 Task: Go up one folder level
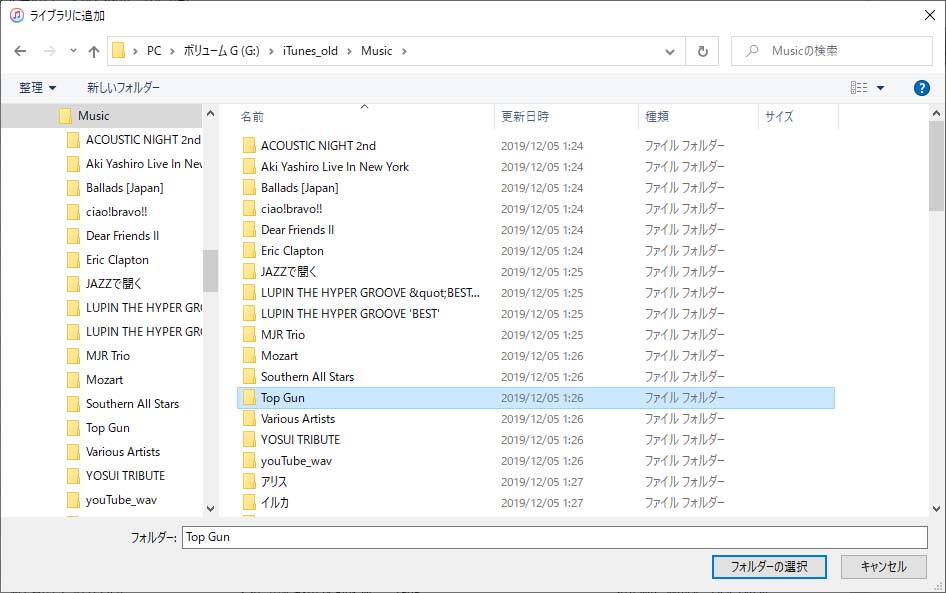coord(94,51)
